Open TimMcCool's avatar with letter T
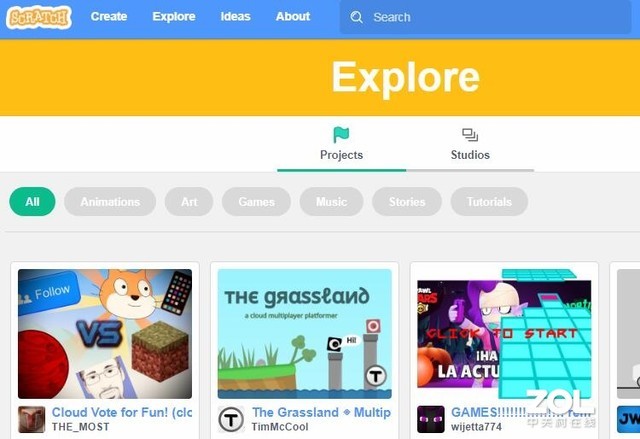Viewport: 640px width, 439px height. coord(231,419)
